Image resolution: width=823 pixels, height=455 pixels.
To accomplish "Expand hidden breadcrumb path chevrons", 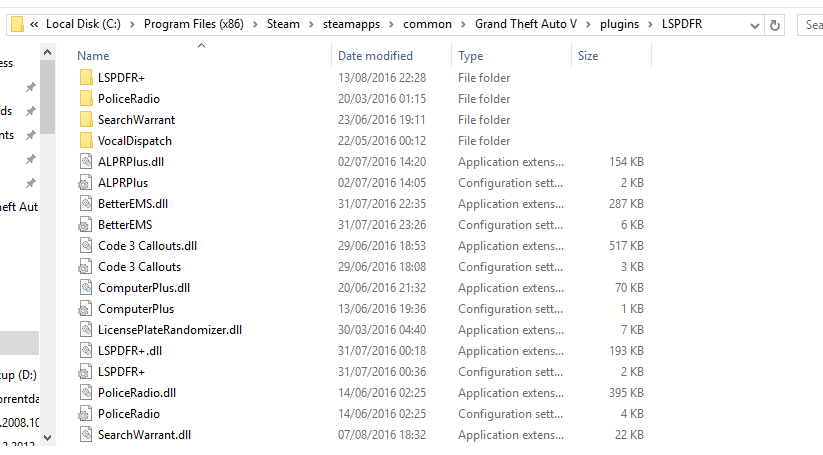I will click(x=34, y=24).
